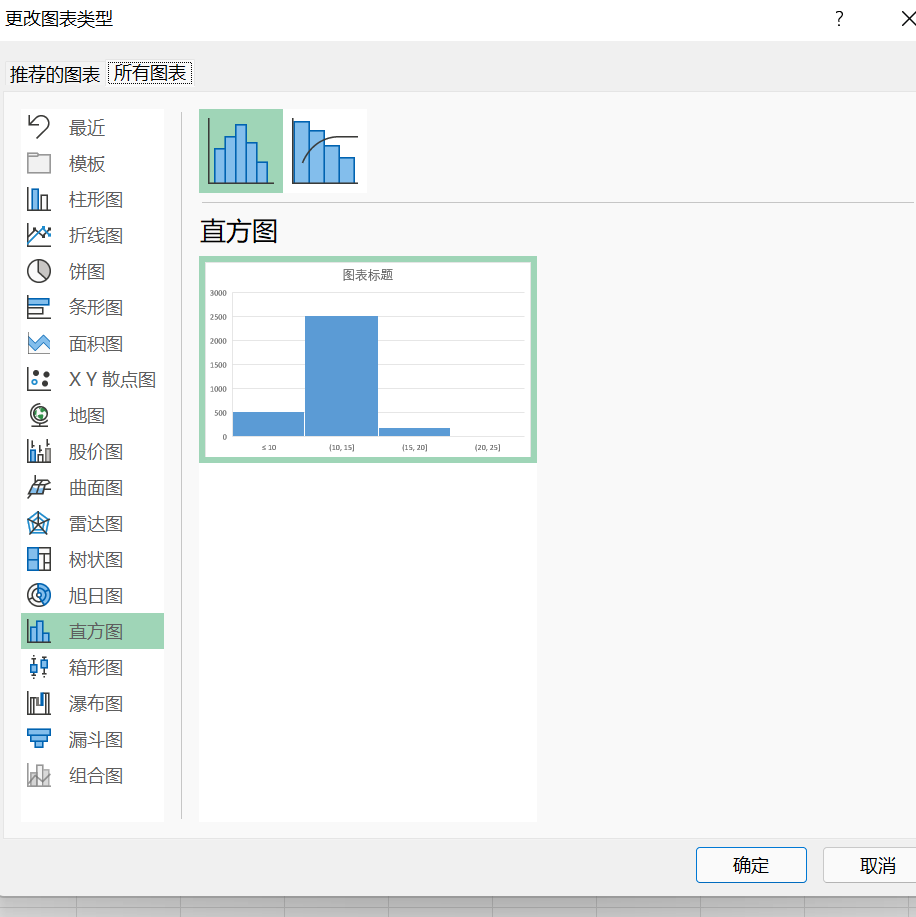Click the 地图 label text
Image resolution: width=916 pixels, height=917 pixels.
click(x=87, y=415)
